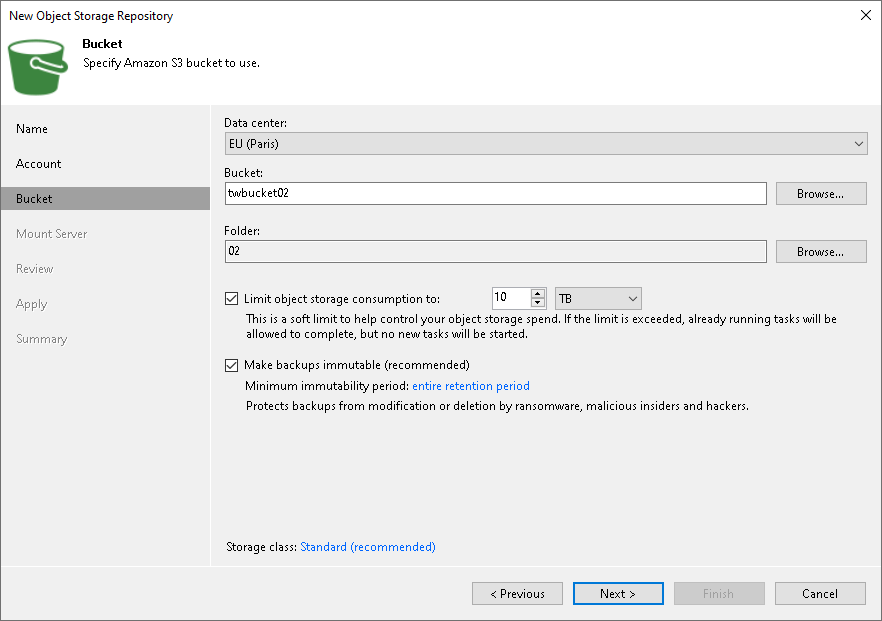Decrease storage limit with down arrow
Viewport: 882px width, 621px height.
point(538,303)
